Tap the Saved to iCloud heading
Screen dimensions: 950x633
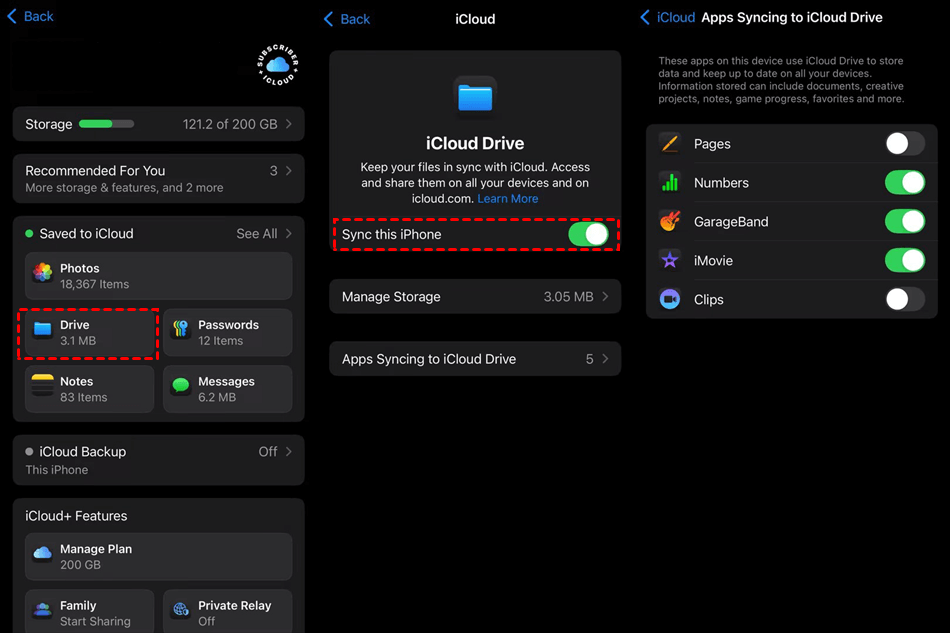[x=87, y=234]
